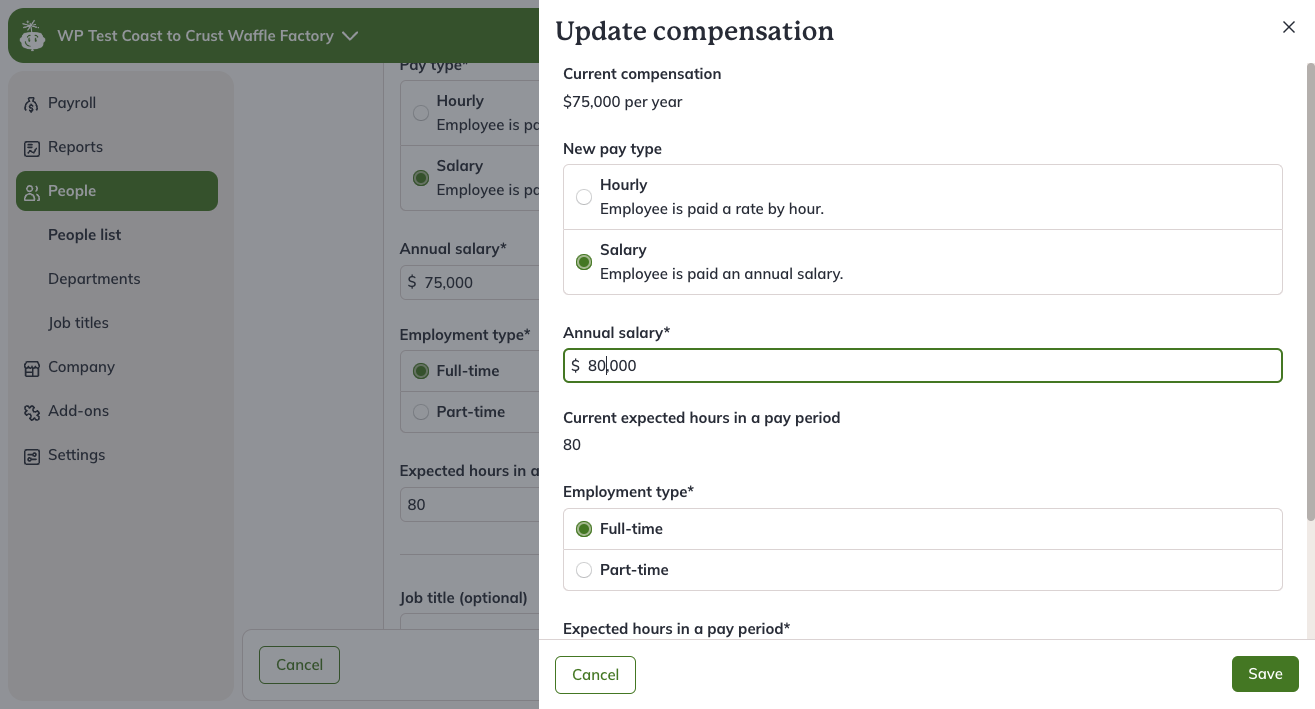
Task: Open Job titles submenu item
Action: point(78,323)
